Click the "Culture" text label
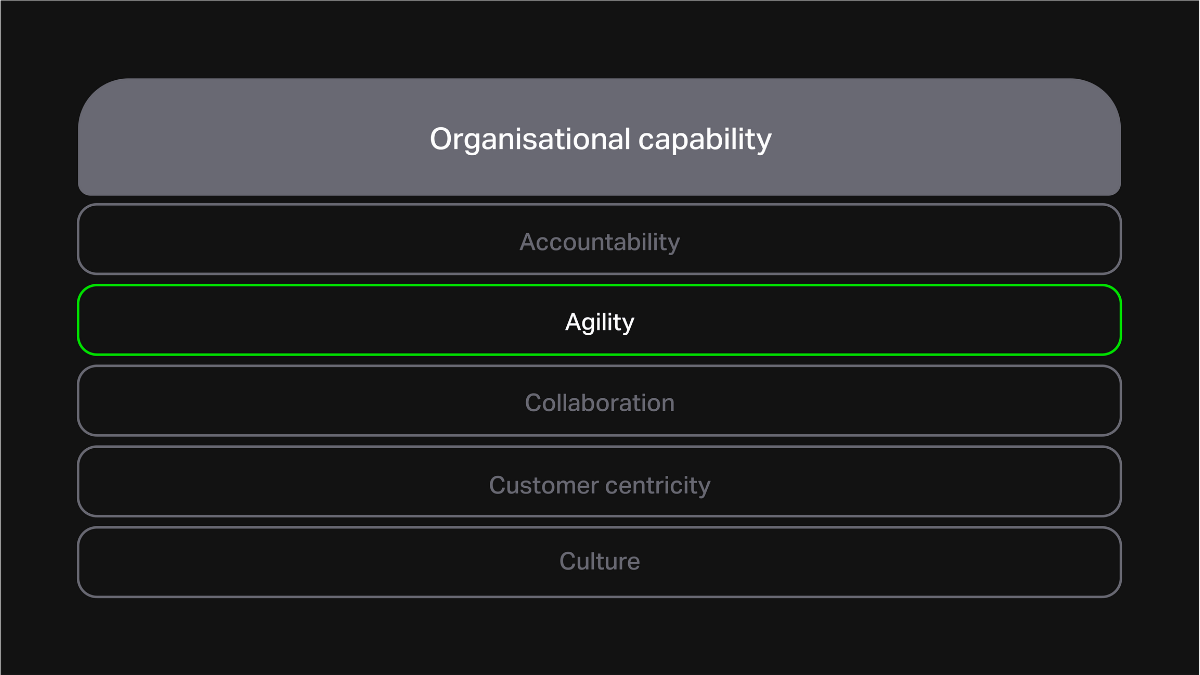Image resolution: width=1200 pixels, height=675 pixels. (x=600, y=561)
